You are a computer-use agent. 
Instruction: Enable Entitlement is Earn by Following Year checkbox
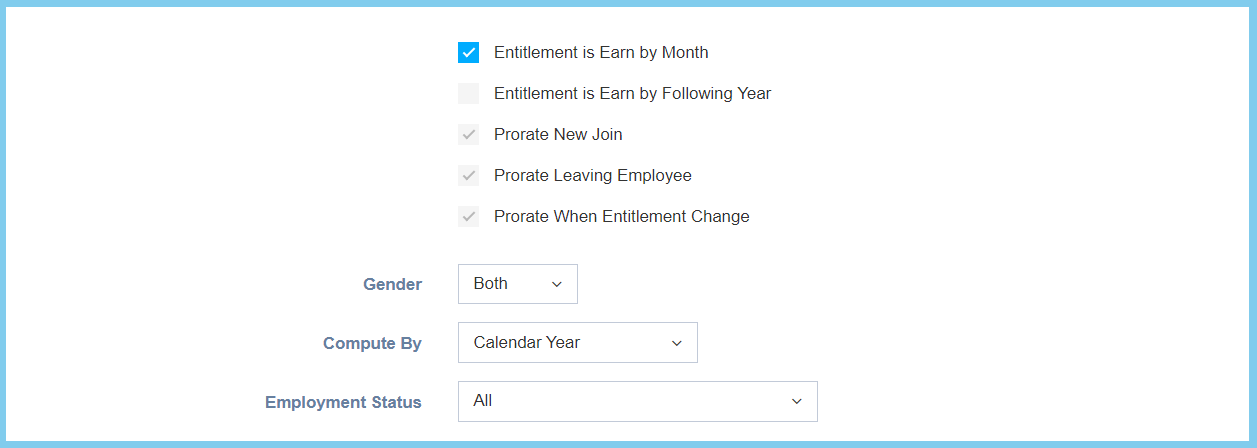(468, 94)
